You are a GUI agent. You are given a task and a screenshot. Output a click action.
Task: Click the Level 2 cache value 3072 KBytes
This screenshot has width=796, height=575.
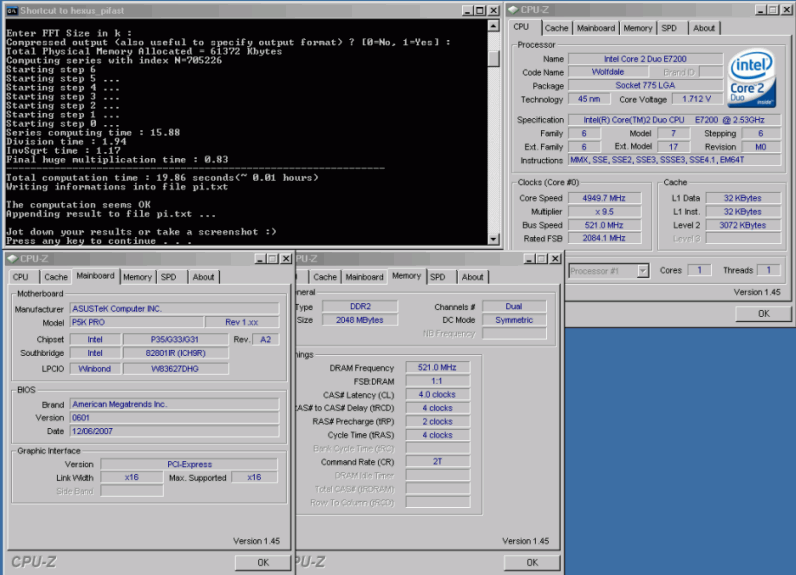(743, 225)
